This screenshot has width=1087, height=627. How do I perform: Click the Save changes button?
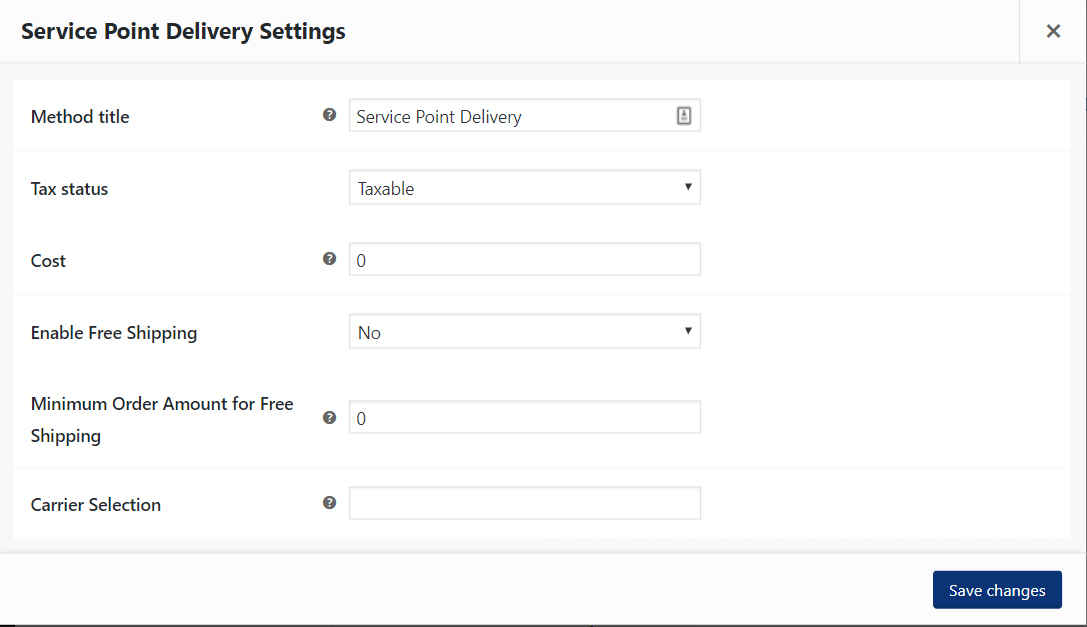[x=997, y=590]
